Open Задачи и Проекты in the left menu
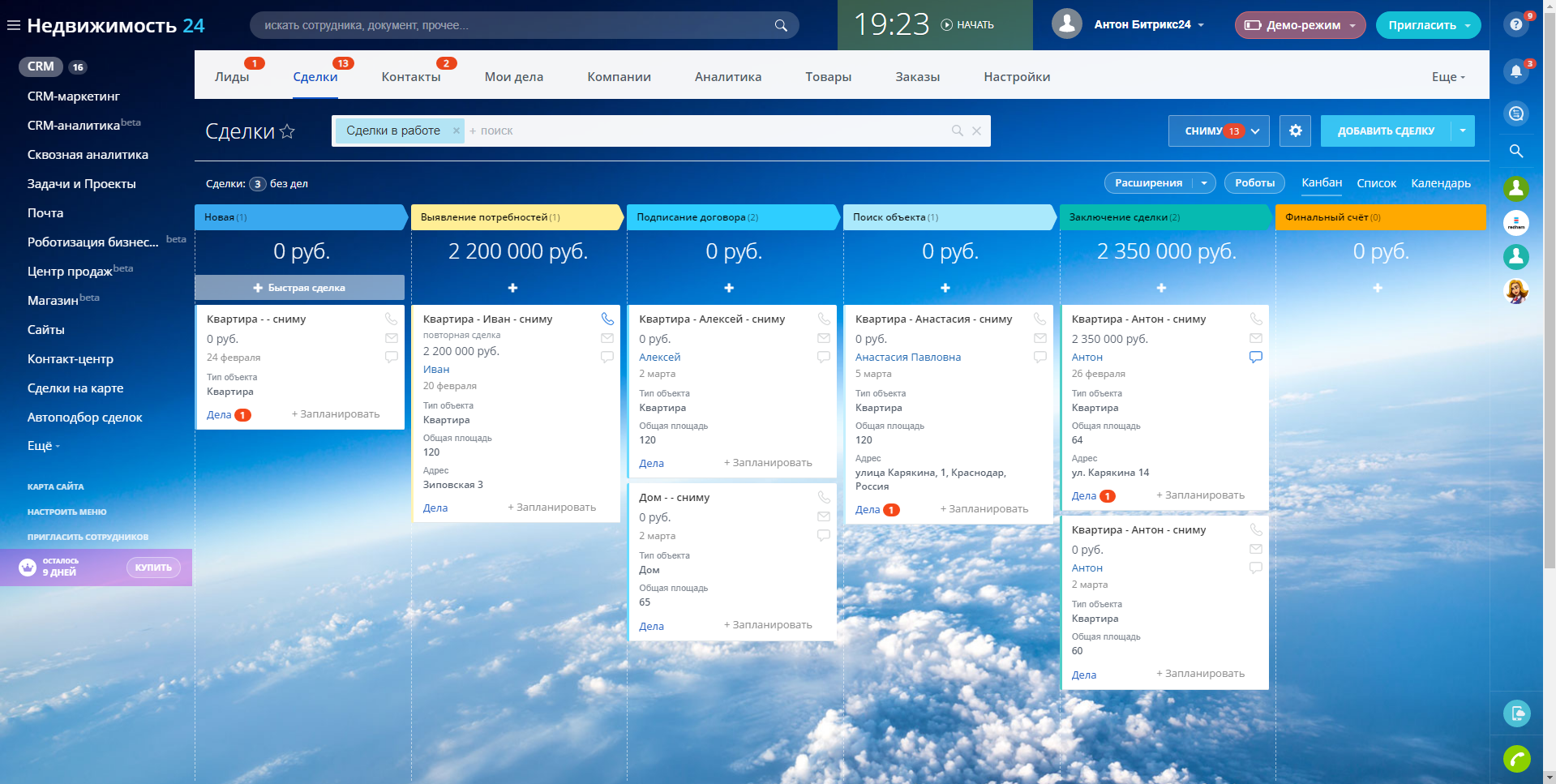This screenshot has height=784, width=1556. coord(82,184)
